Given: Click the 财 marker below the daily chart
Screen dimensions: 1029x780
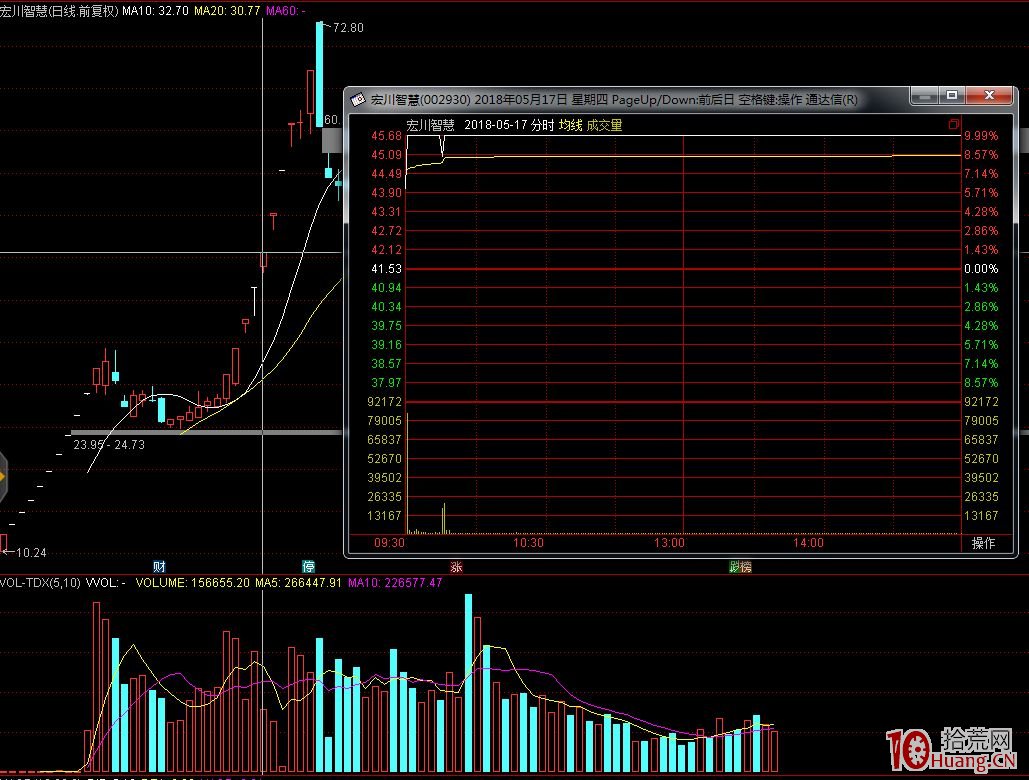Looking at the screenshot, I should [159, 567].
